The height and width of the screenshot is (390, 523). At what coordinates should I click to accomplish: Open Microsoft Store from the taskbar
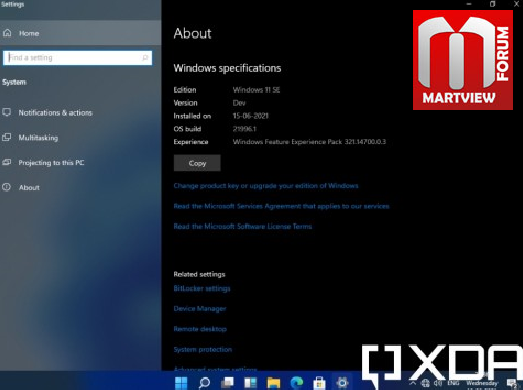tap(319, 383)
